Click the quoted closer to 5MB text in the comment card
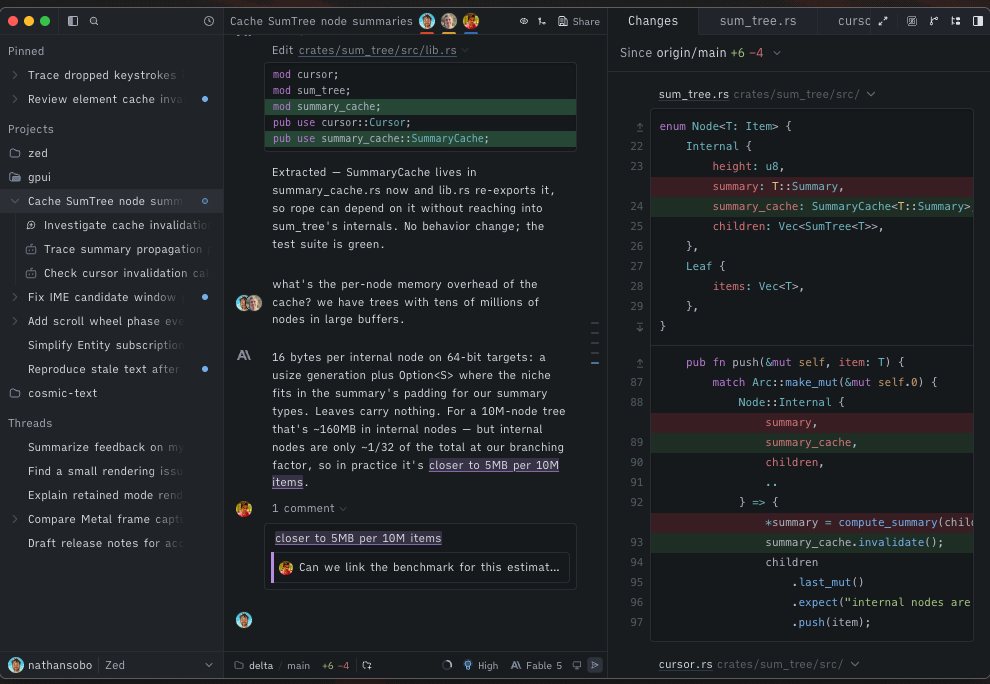 tap(358, 538)
